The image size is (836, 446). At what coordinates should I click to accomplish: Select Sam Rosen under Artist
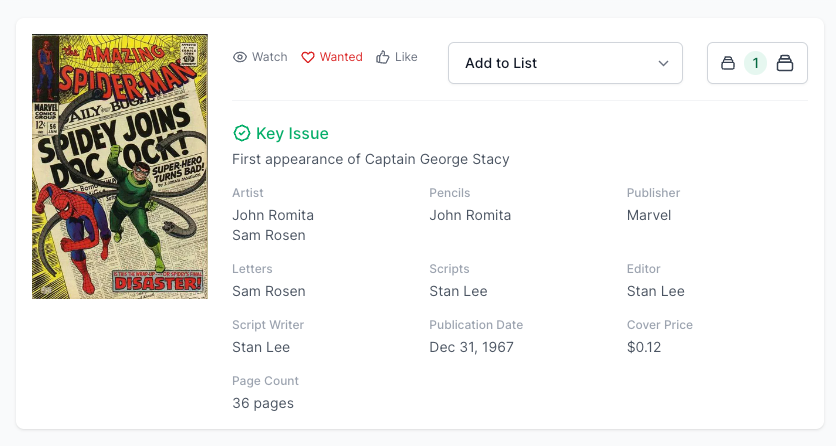coord(269,235)
